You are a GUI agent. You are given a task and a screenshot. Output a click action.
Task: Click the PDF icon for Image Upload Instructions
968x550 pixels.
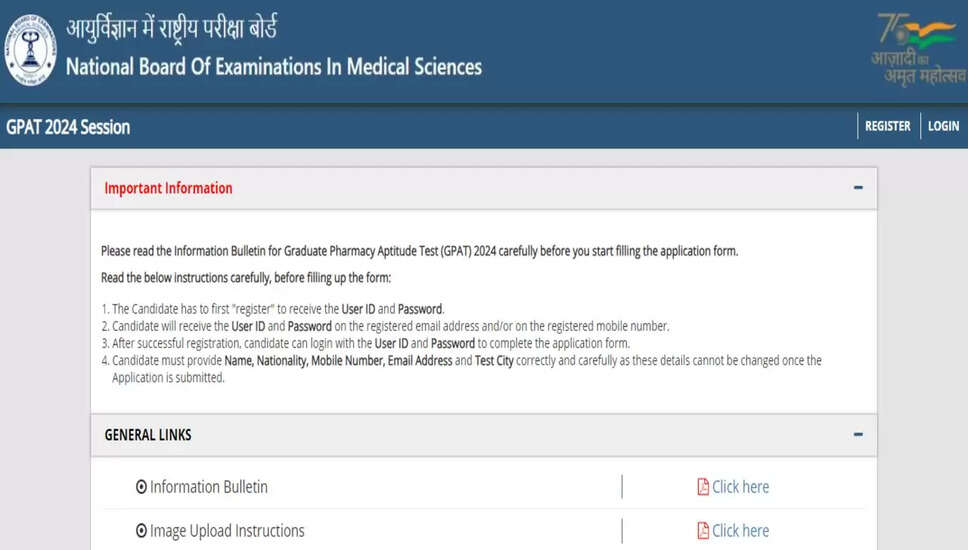click(703, 531)
